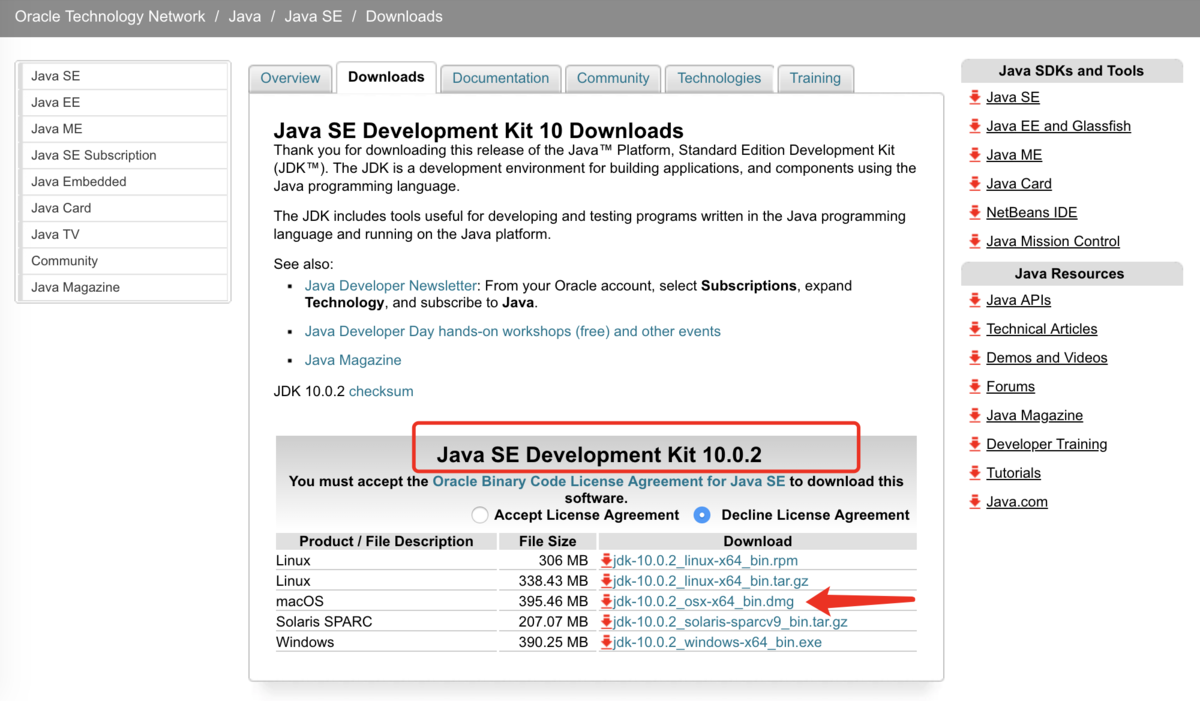
Task: Click the arrow icon beside NetBeans IDE
Action: pos(975,212)
